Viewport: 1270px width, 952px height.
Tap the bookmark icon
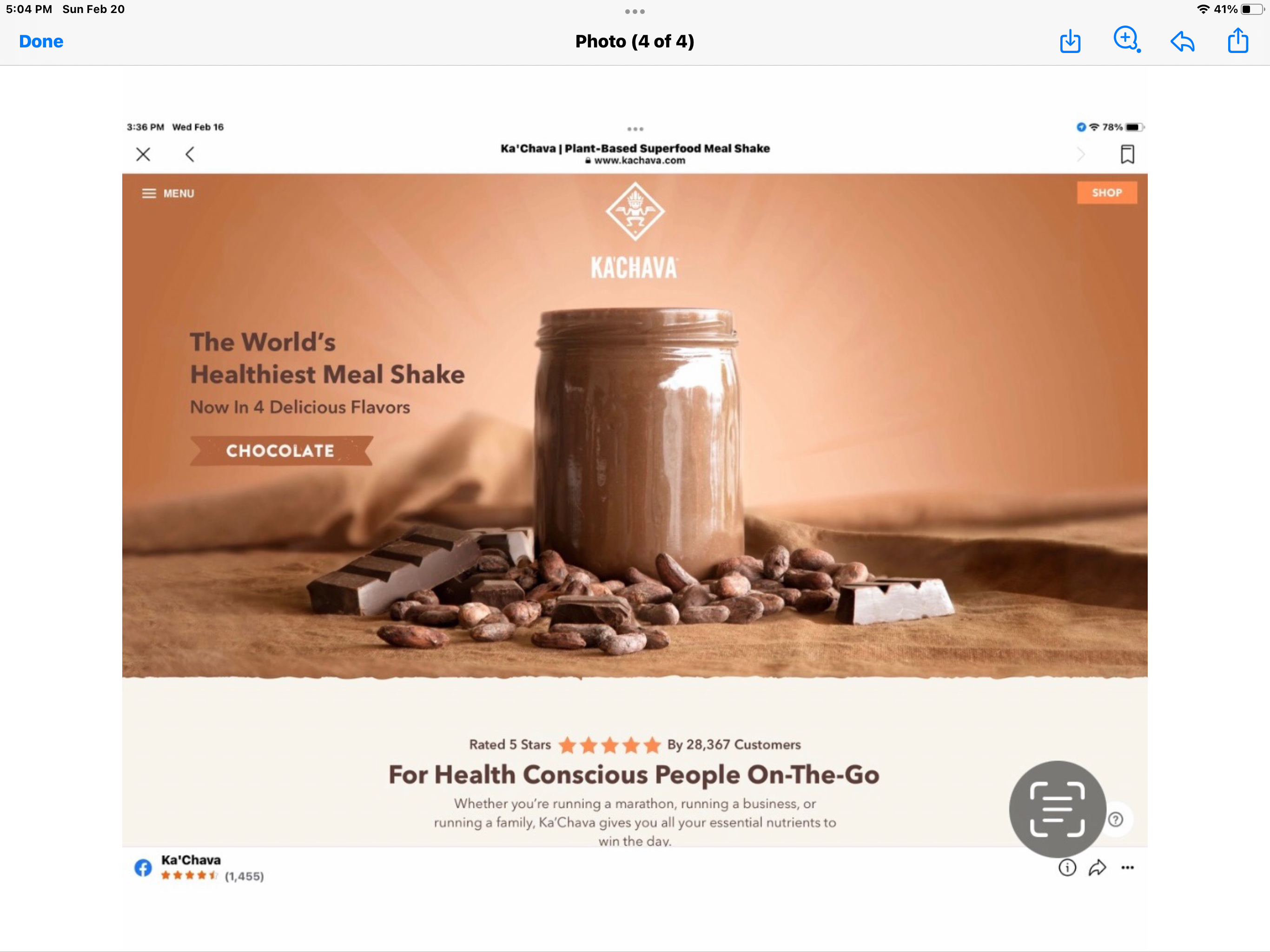pos(1127,154)
